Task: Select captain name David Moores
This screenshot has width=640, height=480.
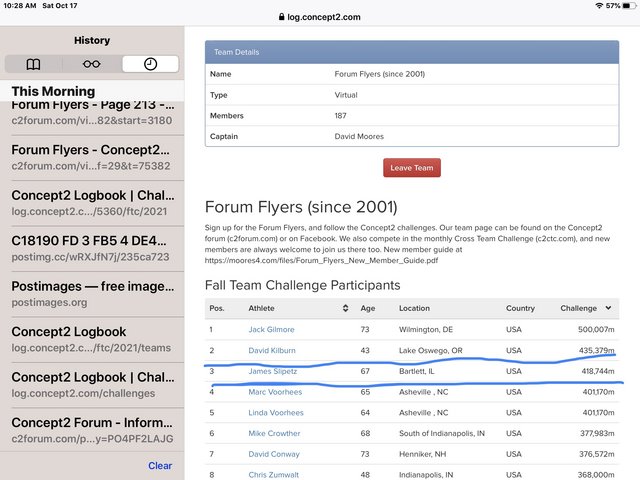Action: [359, 136]
